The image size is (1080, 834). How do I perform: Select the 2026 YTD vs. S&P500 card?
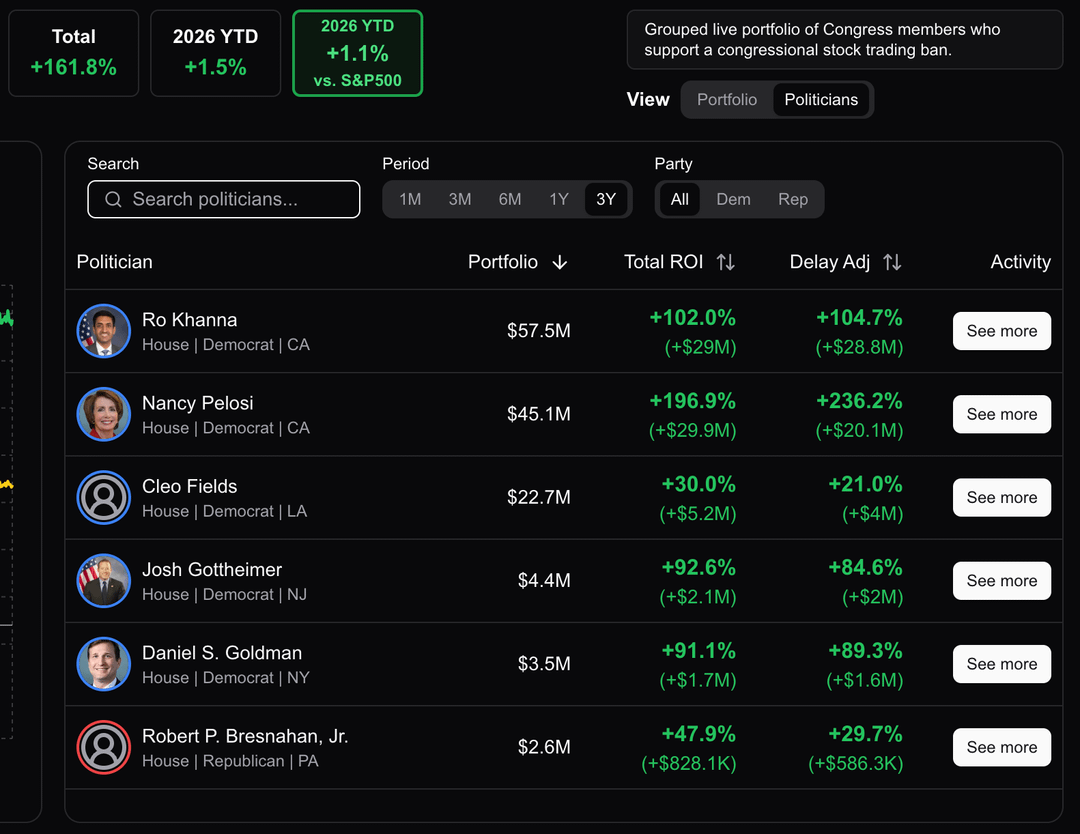tap(357, 54)
